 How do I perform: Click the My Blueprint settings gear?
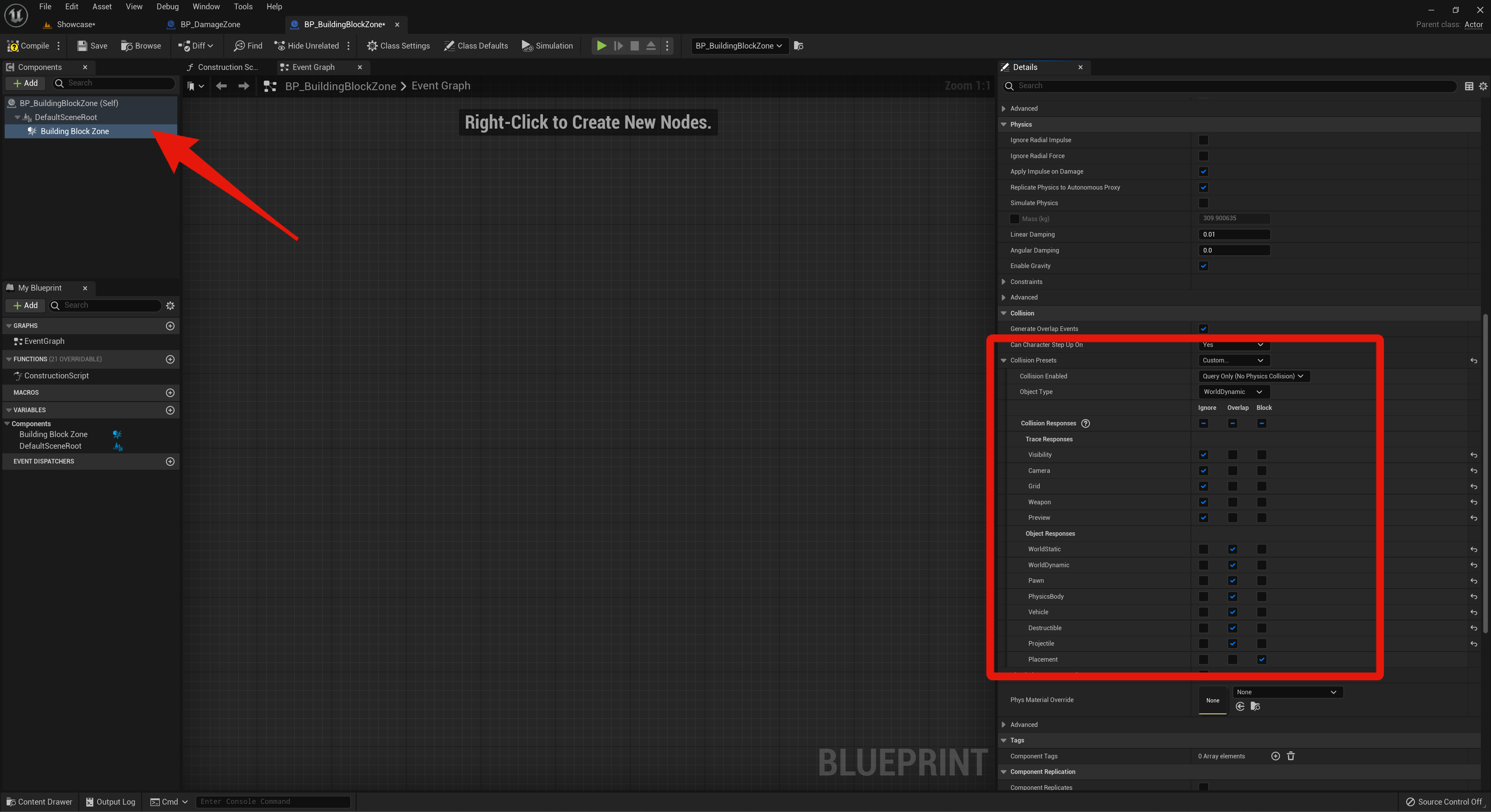pyautogui.click(x=170, y=305)
